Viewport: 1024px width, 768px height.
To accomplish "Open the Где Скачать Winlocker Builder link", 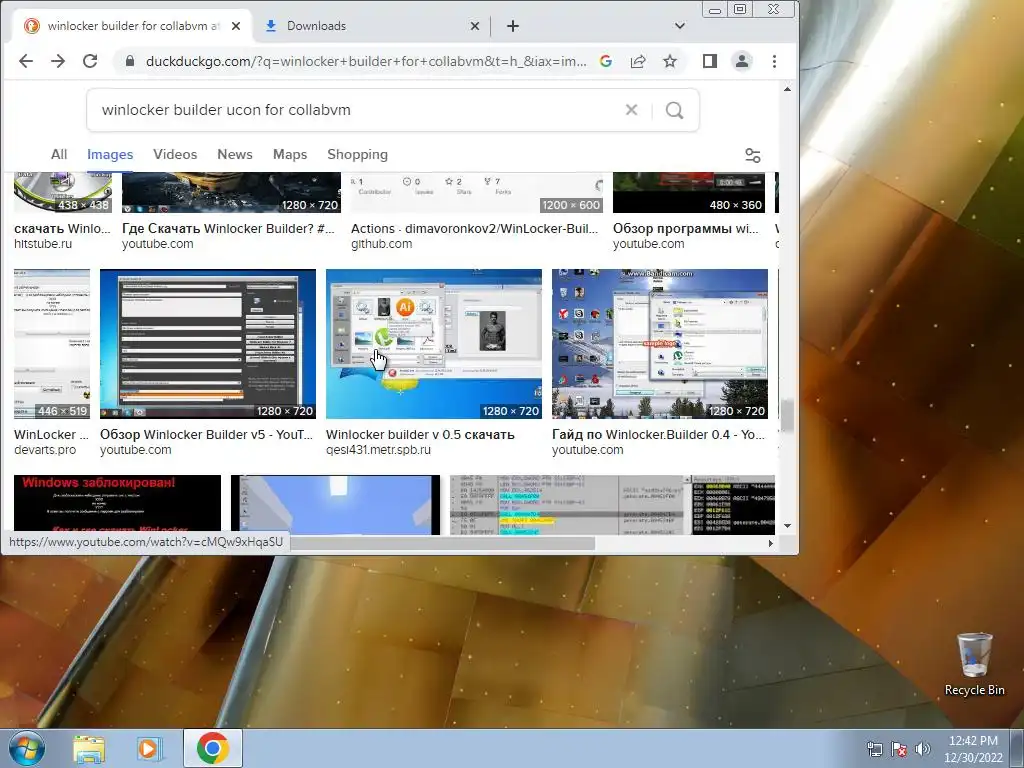I will [228, 229].
